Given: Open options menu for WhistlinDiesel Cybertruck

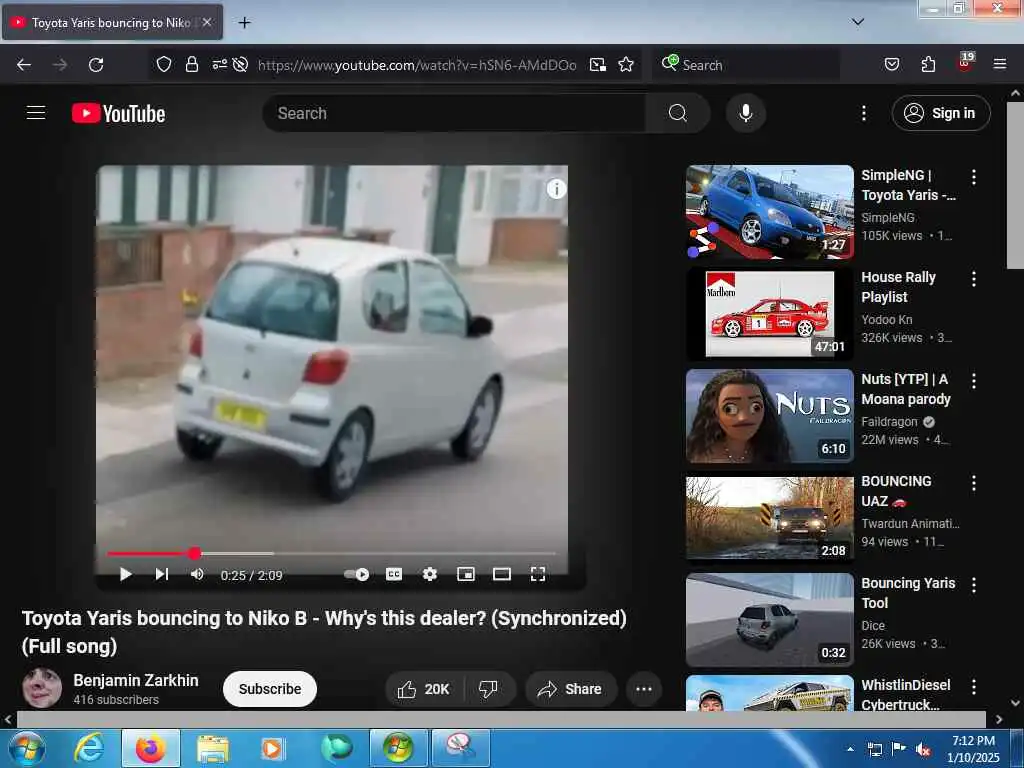Looking at the screenshot, I should tap(974, 686).
